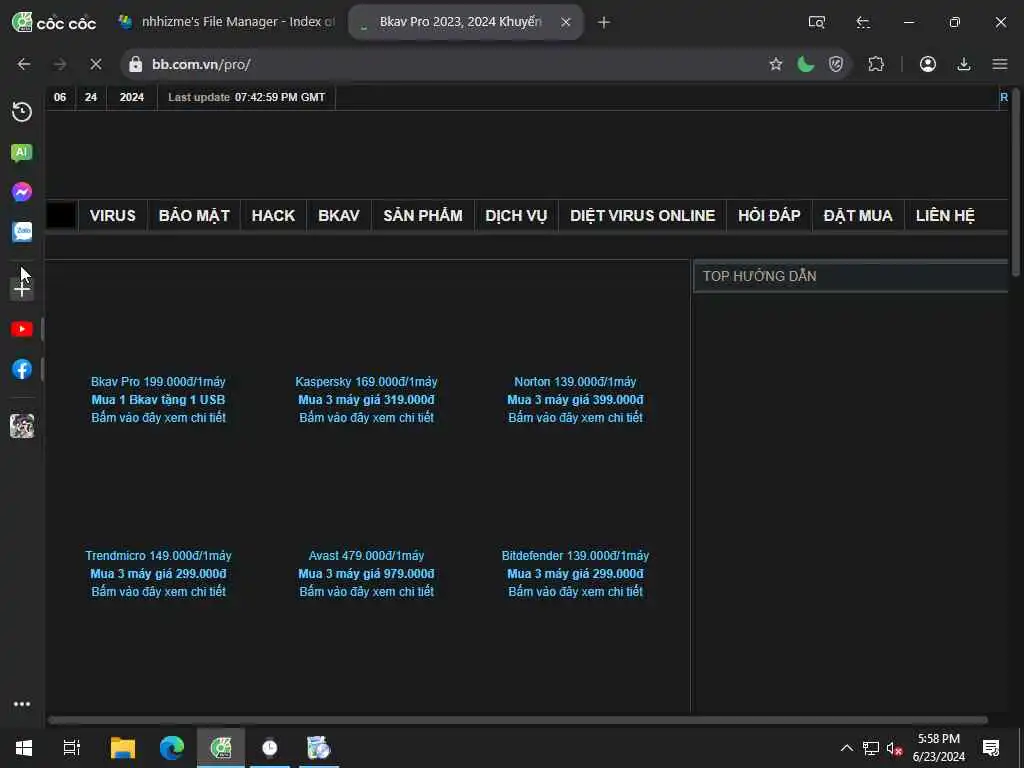
Task: Open Avast 479.000đ/1máy link
Action: [366, 556]
